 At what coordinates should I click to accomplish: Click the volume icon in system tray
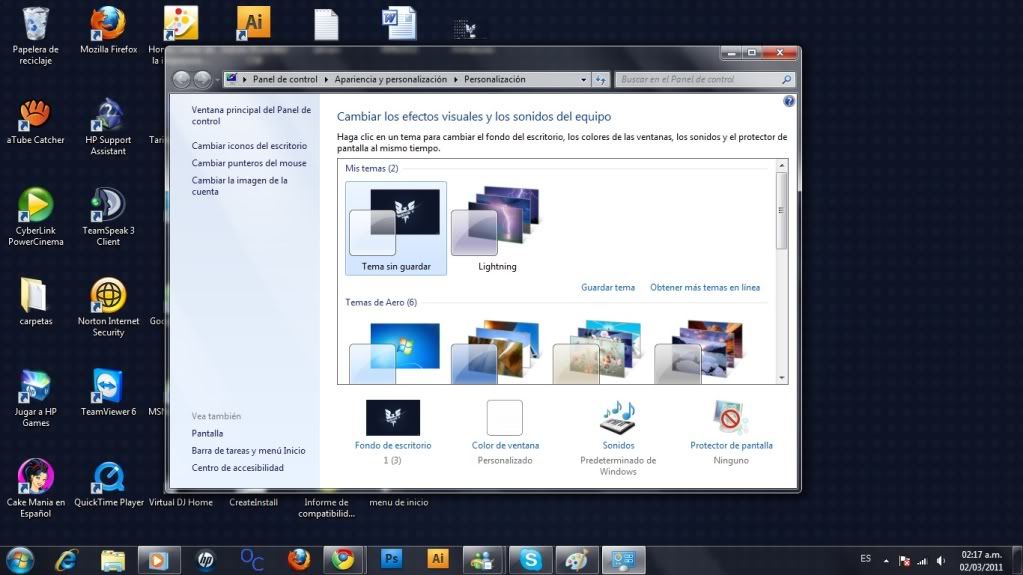(941, 561)
